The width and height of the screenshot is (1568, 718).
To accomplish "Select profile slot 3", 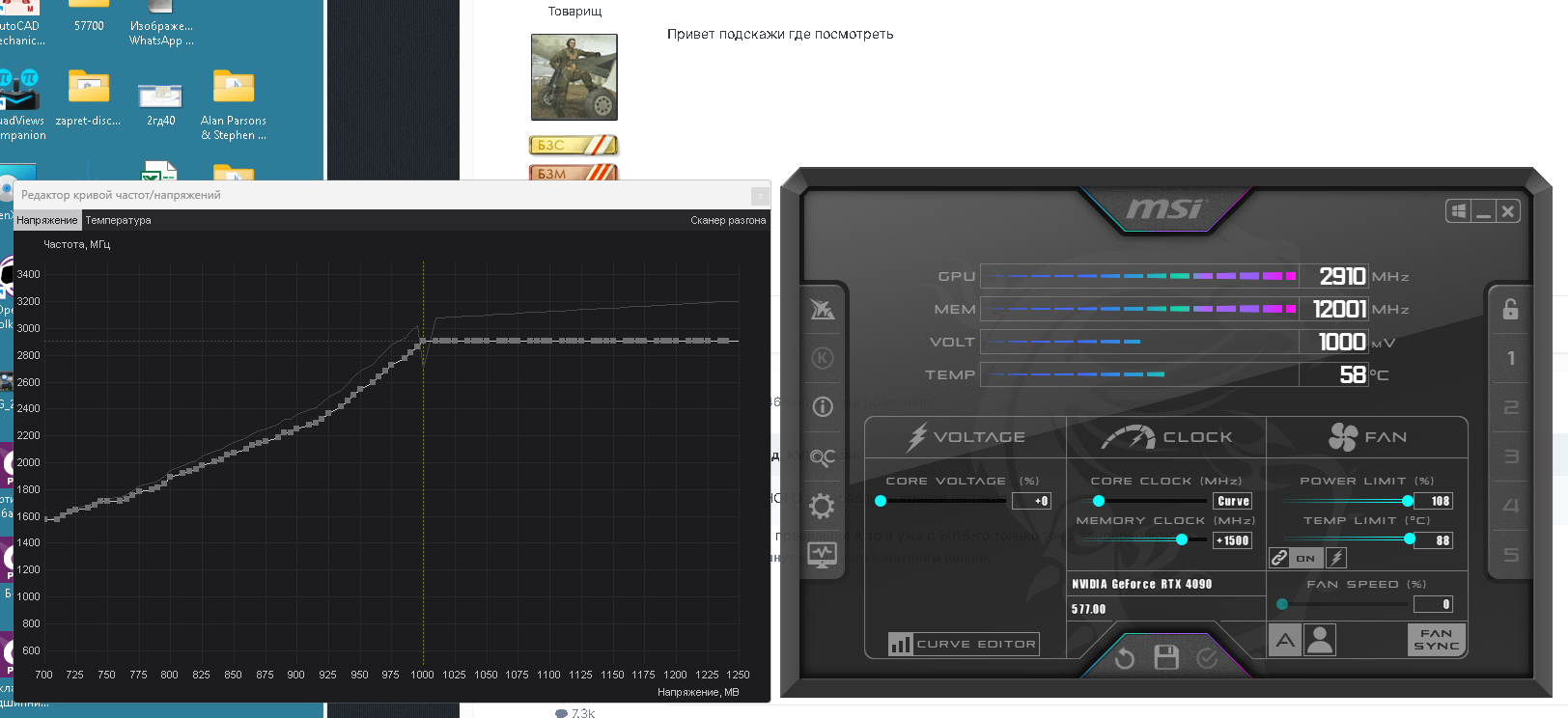I will pos(1511,456).
